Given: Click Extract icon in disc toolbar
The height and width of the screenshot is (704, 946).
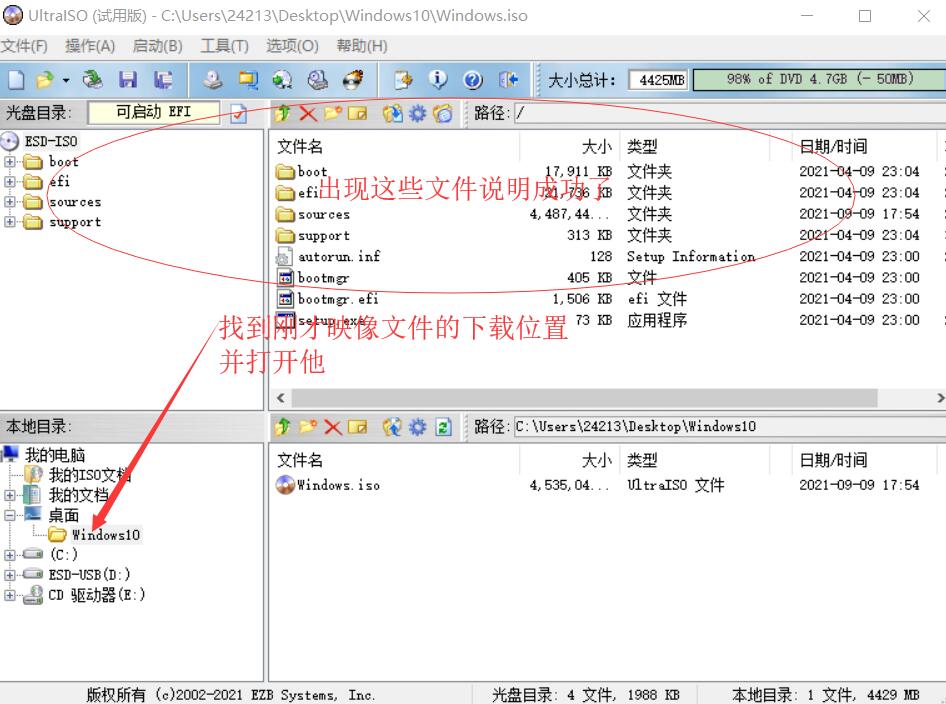Looking at the screenshot, I should (x=392, y=113).
